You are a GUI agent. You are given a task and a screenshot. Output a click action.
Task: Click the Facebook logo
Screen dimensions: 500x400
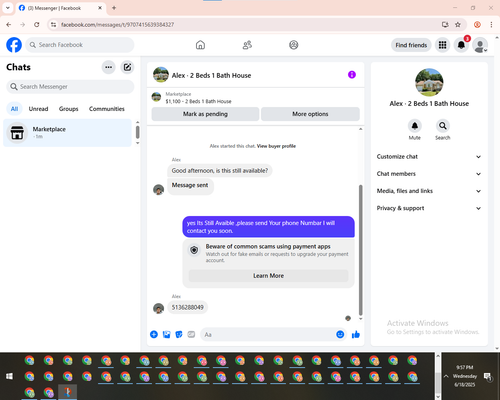(14, 45)
